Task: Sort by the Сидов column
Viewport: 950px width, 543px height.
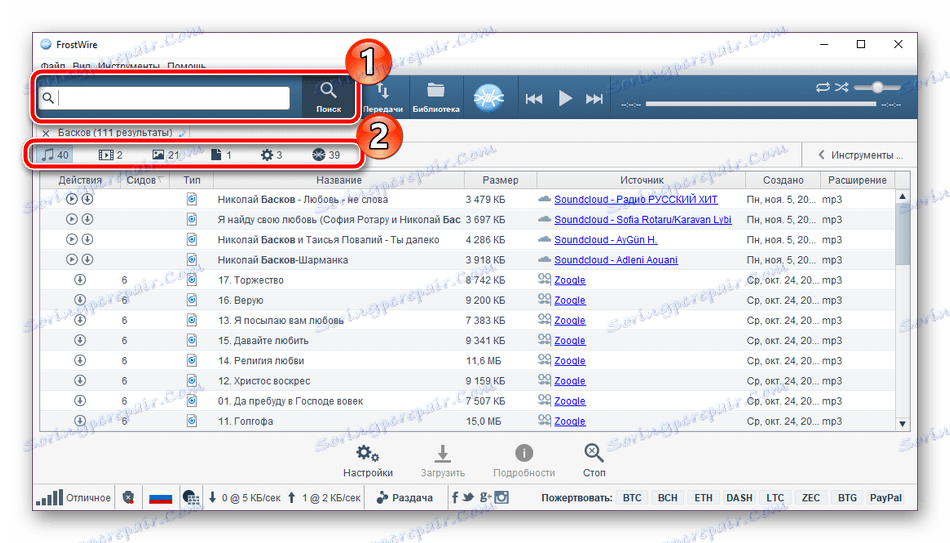Action: click(x=145, y=180)
